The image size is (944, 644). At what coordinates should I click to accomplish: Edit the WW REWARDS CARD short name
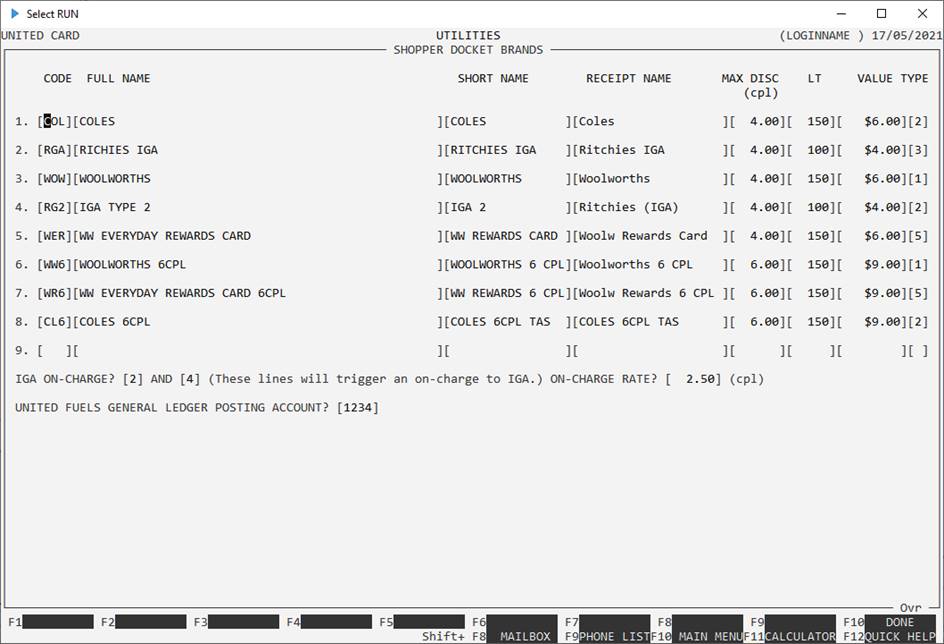[x=508, y=236]
